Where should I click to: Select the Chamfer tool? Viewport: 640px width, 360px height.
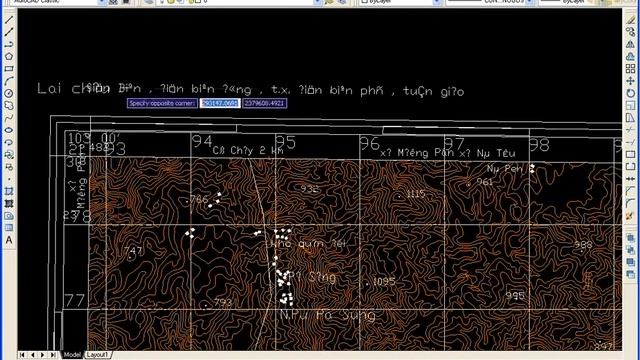coord(631,191)
